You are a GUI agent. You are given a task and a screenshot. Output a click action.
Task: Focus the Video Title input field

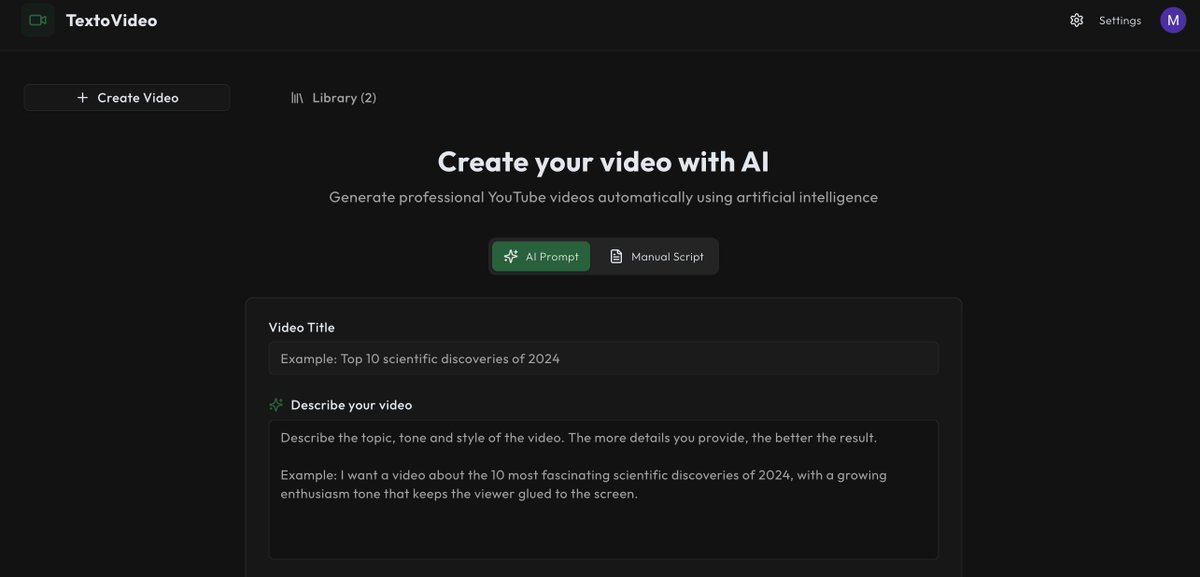(x=604, y=358)
